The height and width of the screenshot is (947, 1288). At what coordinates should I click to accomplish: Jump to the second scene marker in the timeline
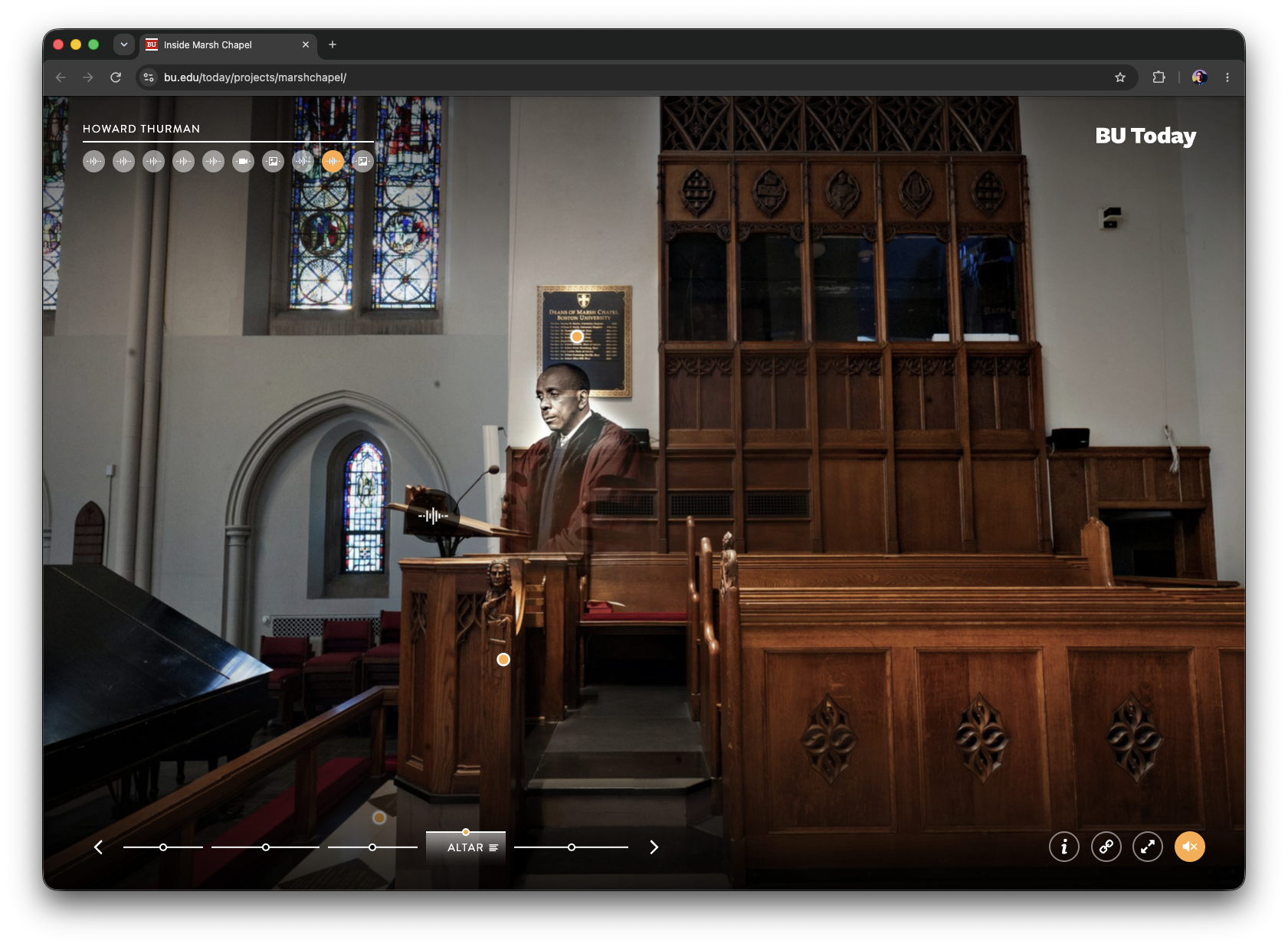tap(266, 847)
